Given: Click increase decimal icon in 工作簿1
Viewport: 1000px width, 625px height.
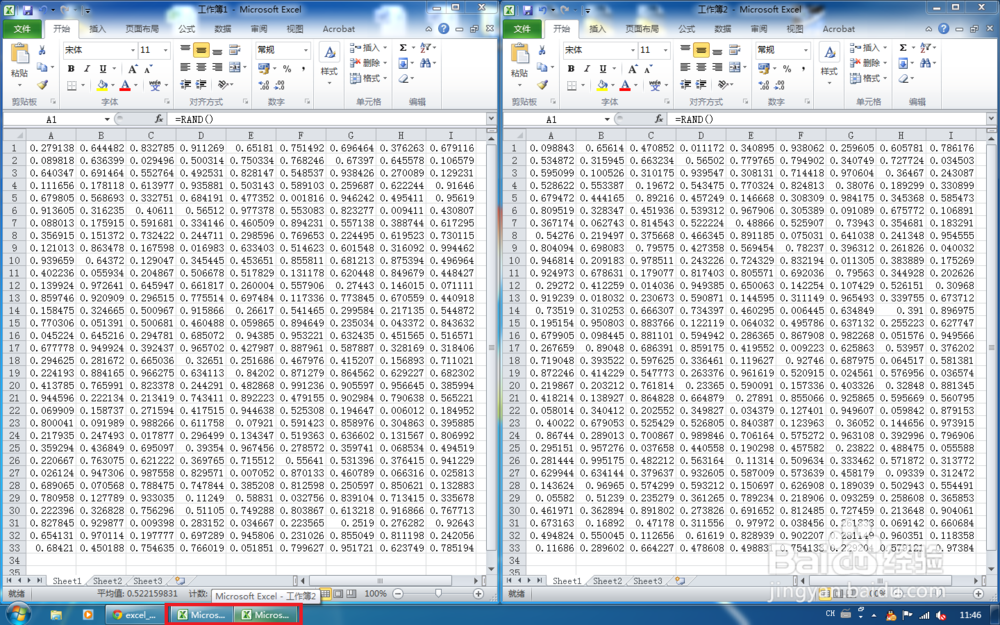Looking at the screenshot, I should pyautogui.click(x=264, y=85).
